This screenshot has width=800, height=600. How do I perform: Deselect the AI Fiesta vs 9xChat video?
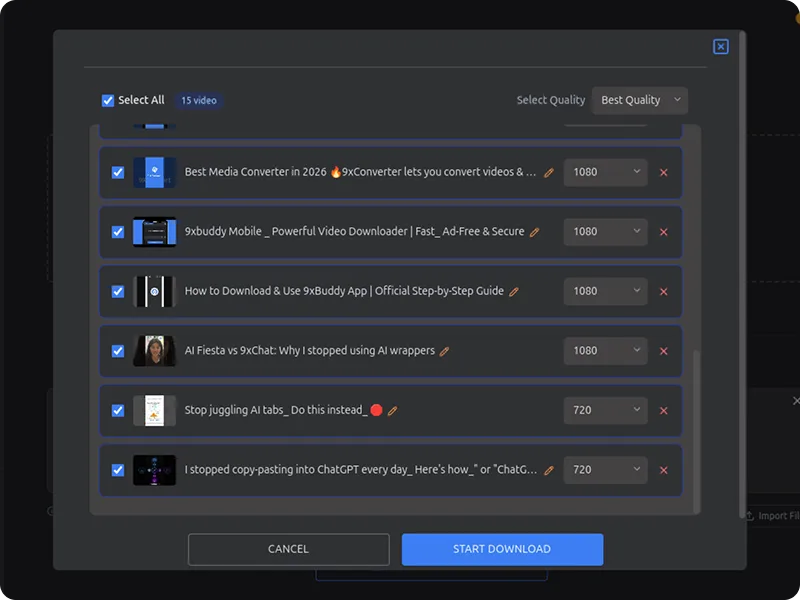pyautogui.click(x=117, y=351)
